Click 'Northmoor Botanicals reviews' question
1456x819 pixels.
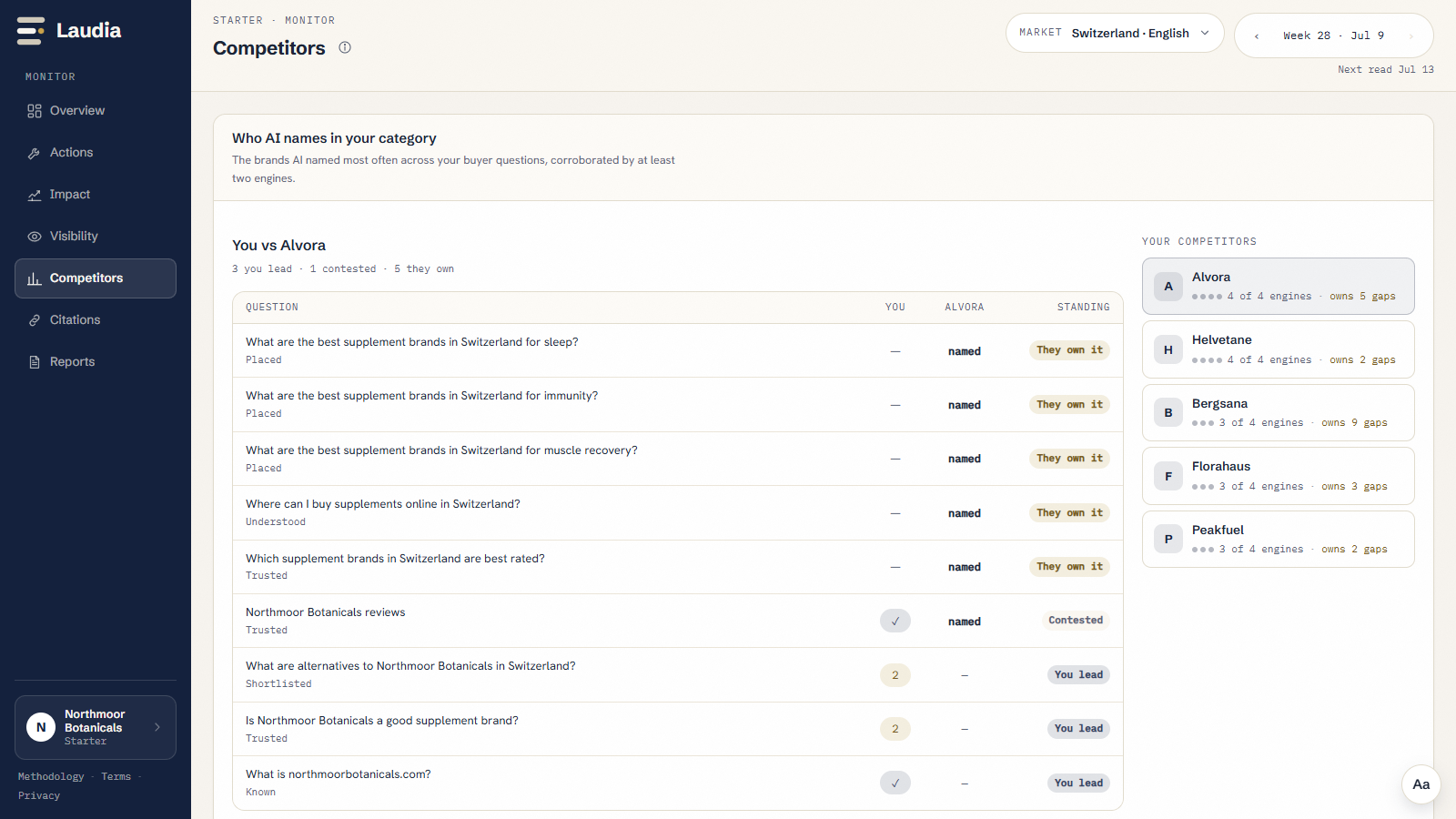(x=326, y=612)
